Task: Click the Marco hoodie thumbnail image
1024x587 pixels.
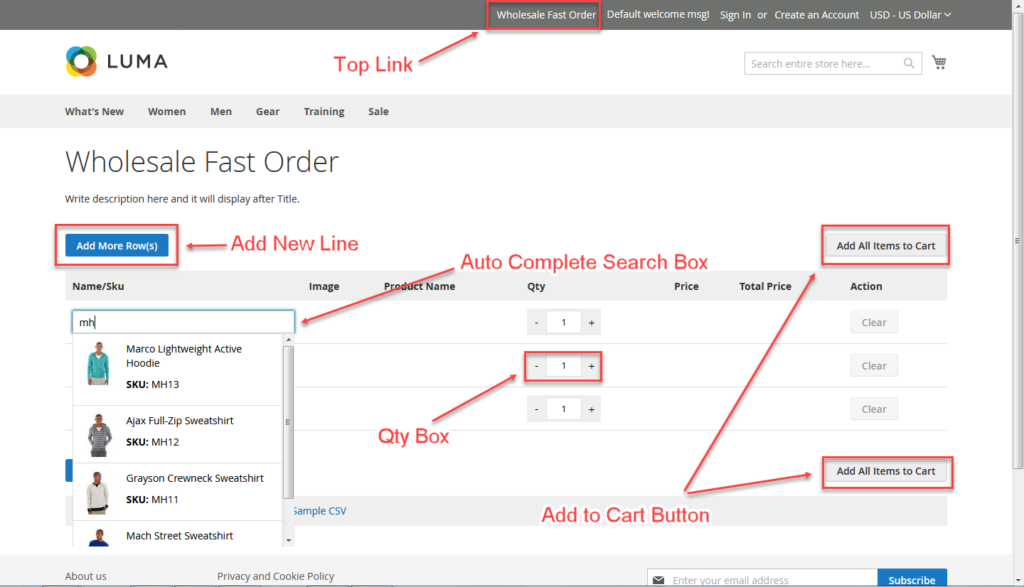Action: [99, 363]
